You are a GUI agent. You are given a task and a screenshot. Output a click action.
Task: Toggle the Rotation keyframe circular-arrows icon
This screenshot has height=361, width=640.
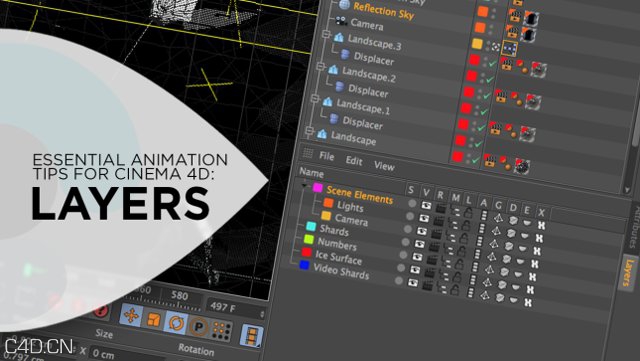point(176,323)
